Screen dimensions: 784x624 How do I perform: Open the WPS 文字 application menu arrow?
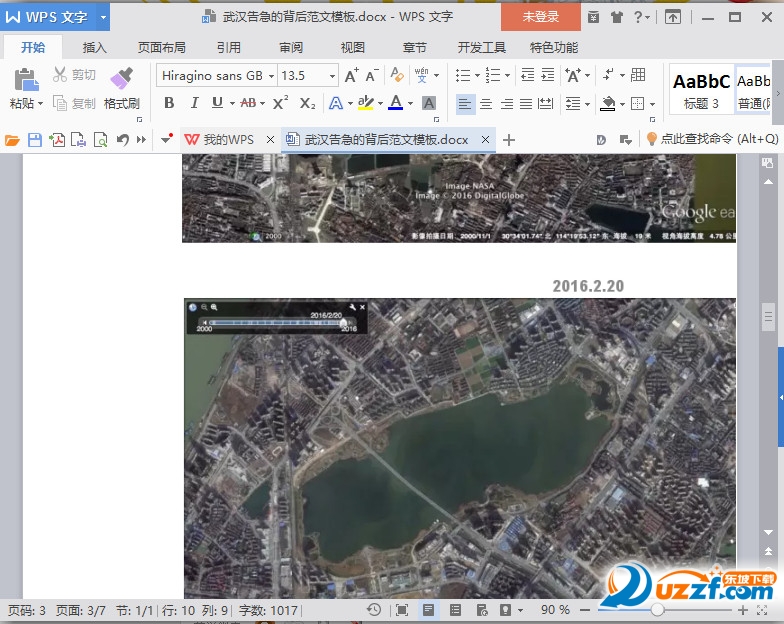click(x=103, y=17)
